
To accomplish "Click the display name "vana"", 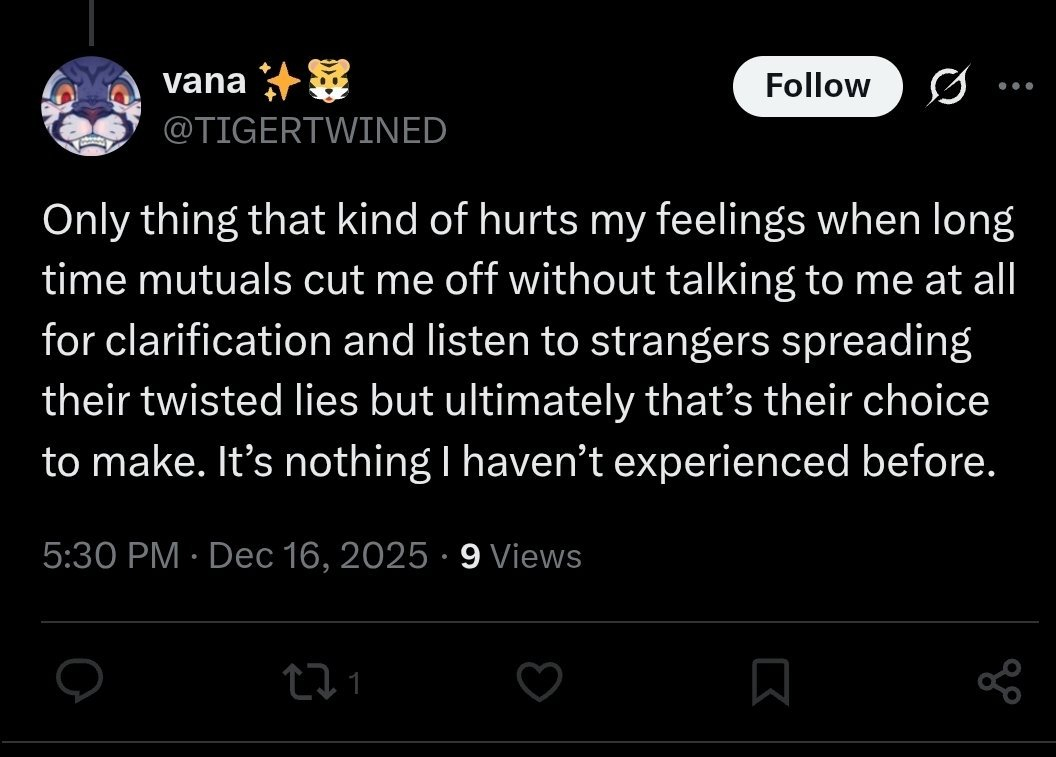I will click(204, 82).
